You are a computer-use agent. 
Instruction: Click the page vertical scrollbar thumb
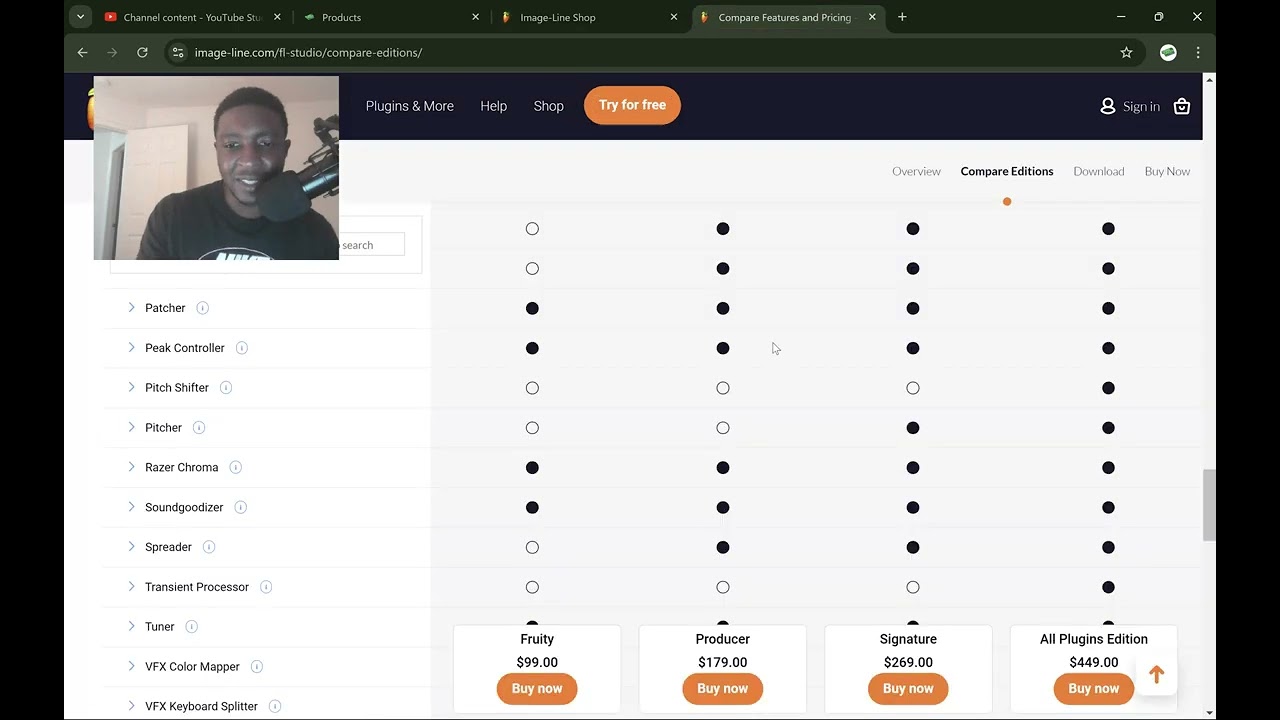(1210, 505)
